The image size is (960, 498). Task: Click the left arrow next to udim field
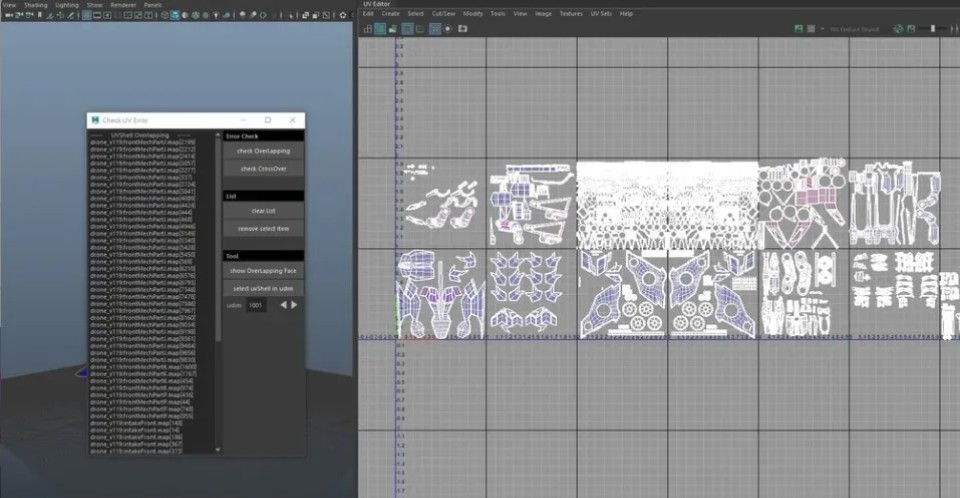(282, 305)
